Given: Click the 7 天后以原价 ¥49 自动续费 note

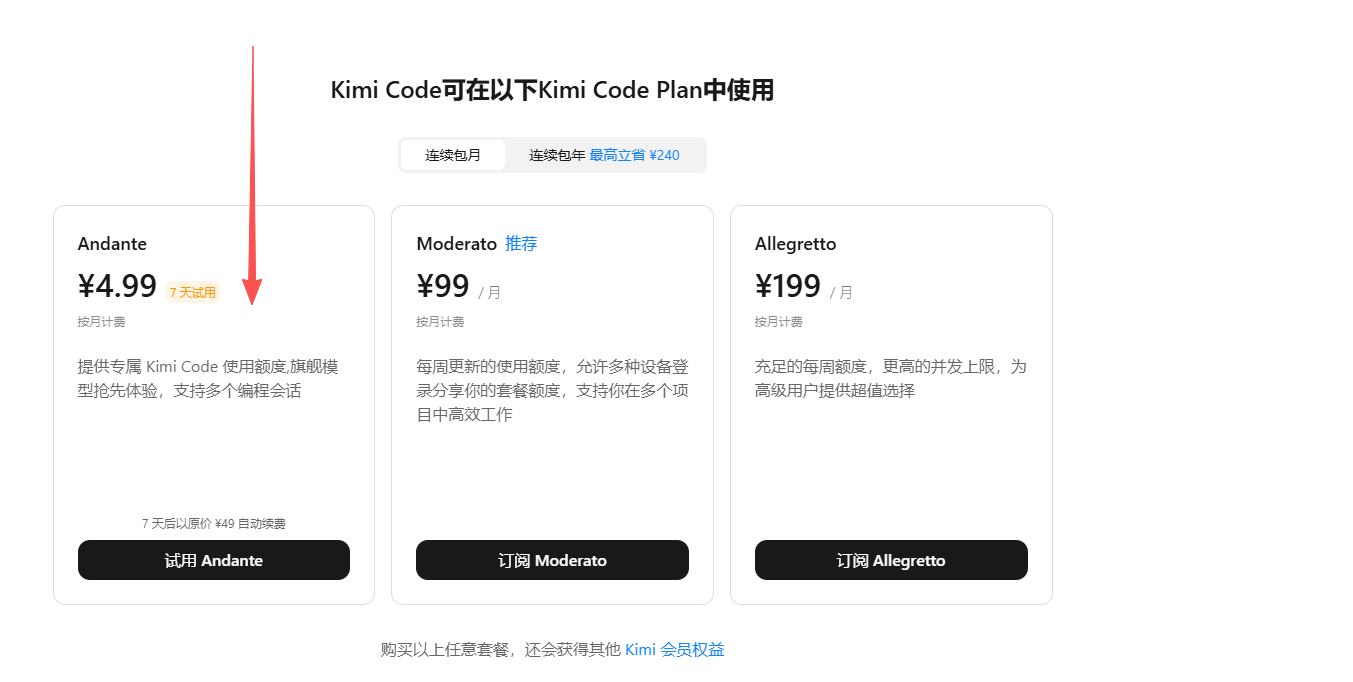Looking at the screenshot, I should click(x=214, y=523).
